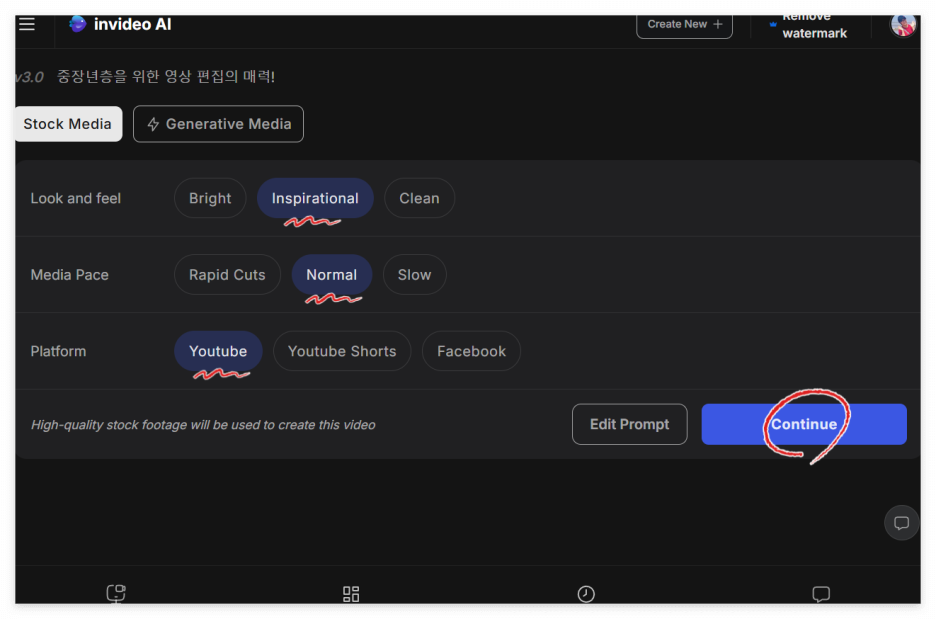Open the bottom bar history clock icon

[586, 594]
